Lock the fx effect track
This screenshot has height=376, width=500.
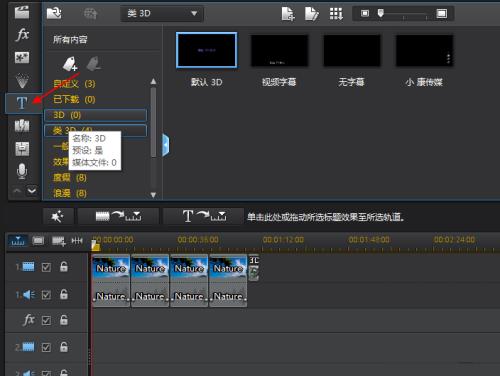[x=64, y=320]
